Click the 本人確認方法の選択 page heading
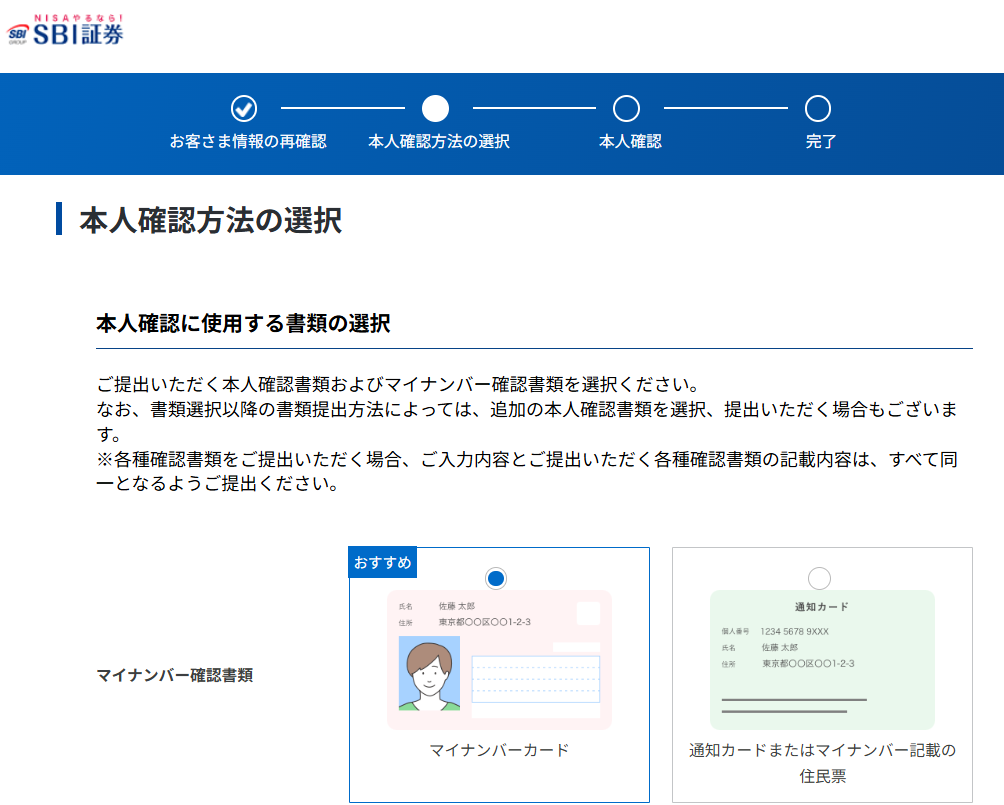1004x805 pixels. coord(210,220)
